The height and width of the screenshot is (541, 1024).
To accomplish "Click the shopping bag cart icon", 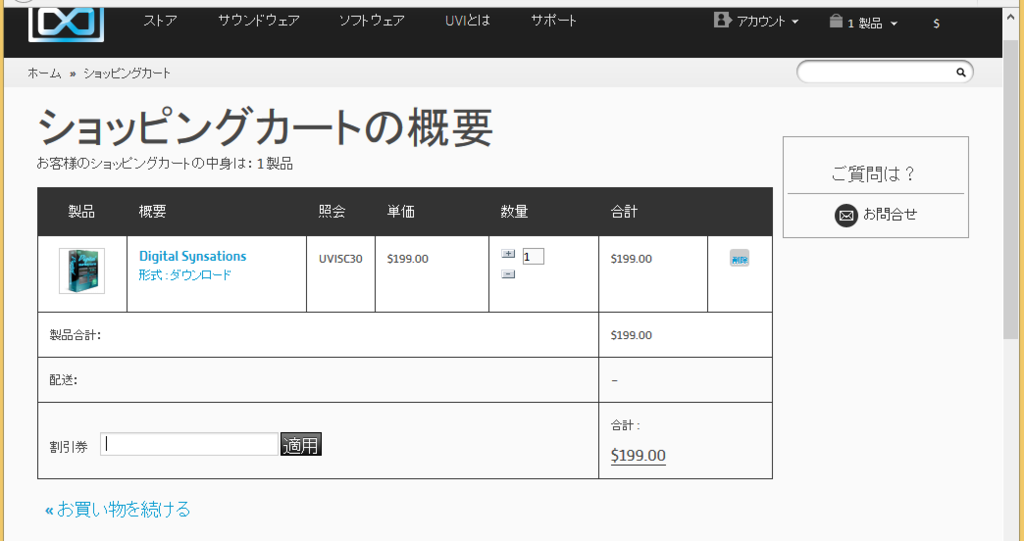I will [x=836, y=22].
